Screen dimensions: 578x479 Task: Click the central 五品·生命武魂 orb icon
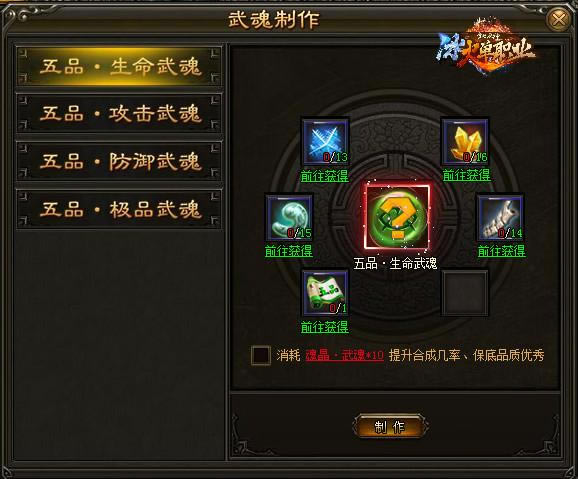pos(398,217)
